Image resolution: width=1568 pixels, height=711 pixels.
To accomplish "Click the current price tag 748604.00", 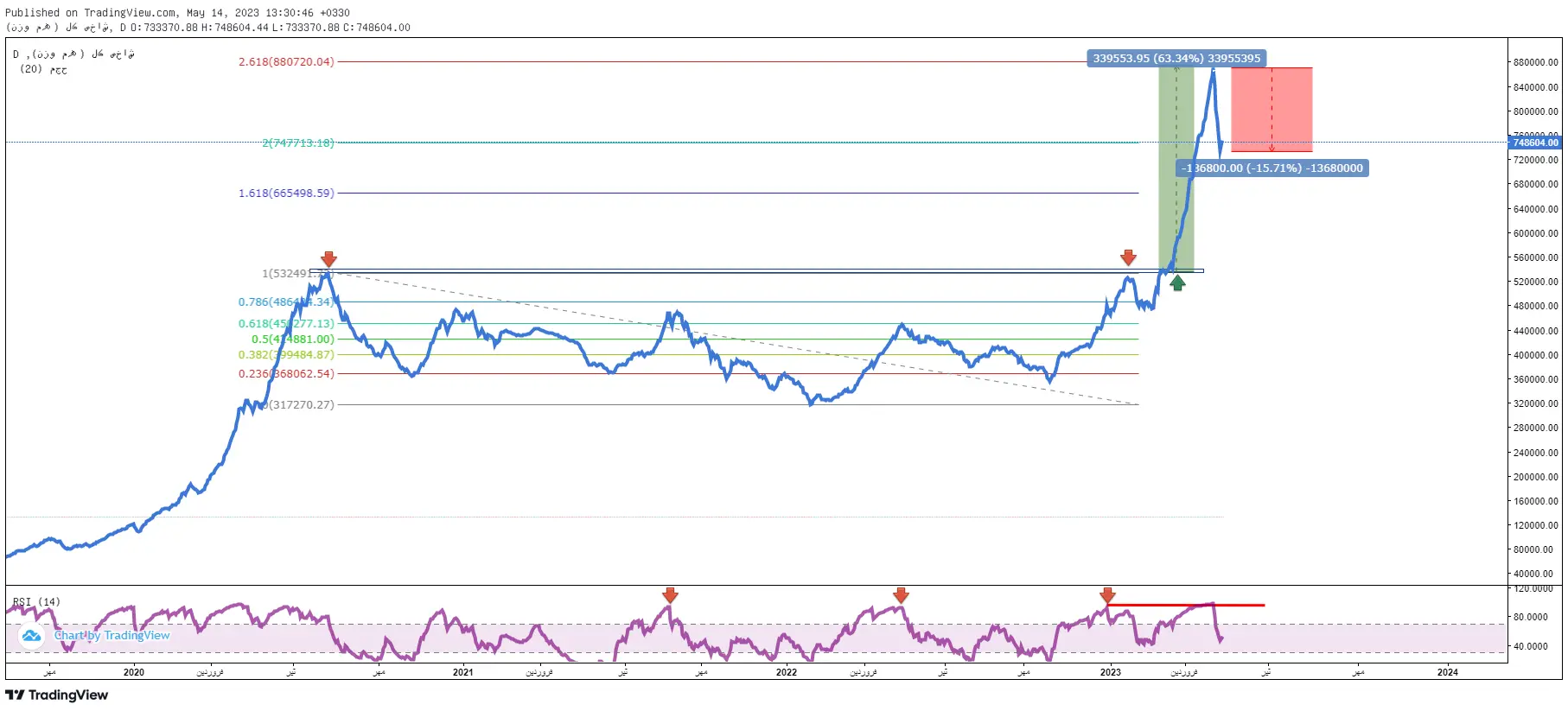I will (x=1535, y=143).
